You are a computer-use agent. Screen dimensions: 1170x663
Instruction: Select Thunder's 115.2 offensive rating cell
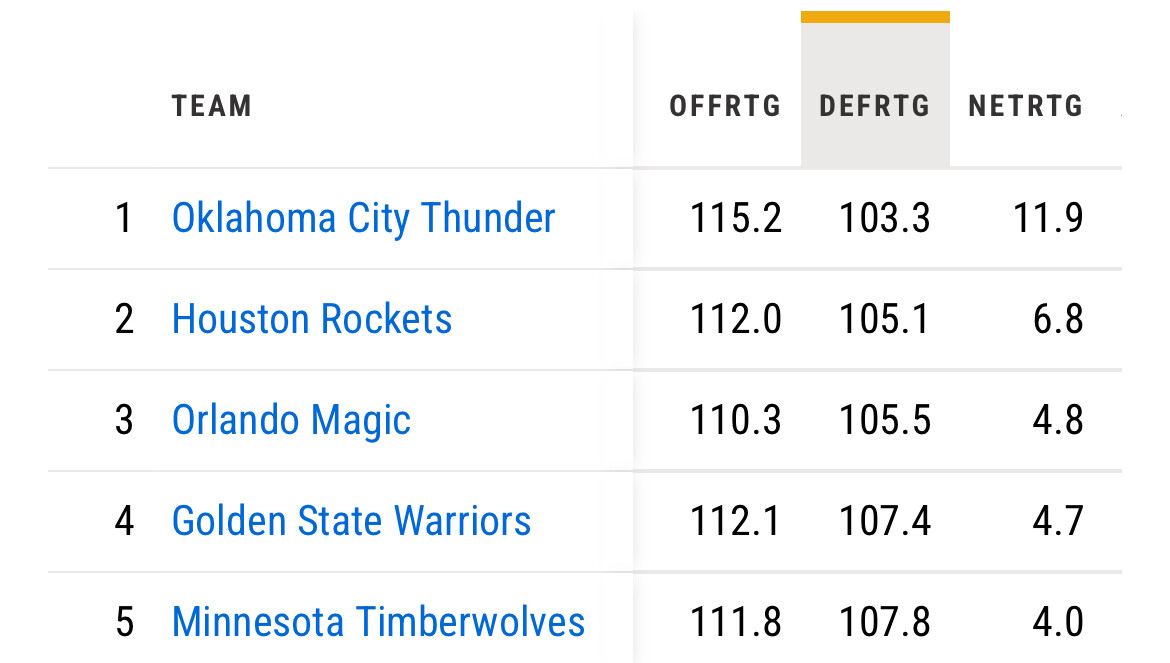736,218
